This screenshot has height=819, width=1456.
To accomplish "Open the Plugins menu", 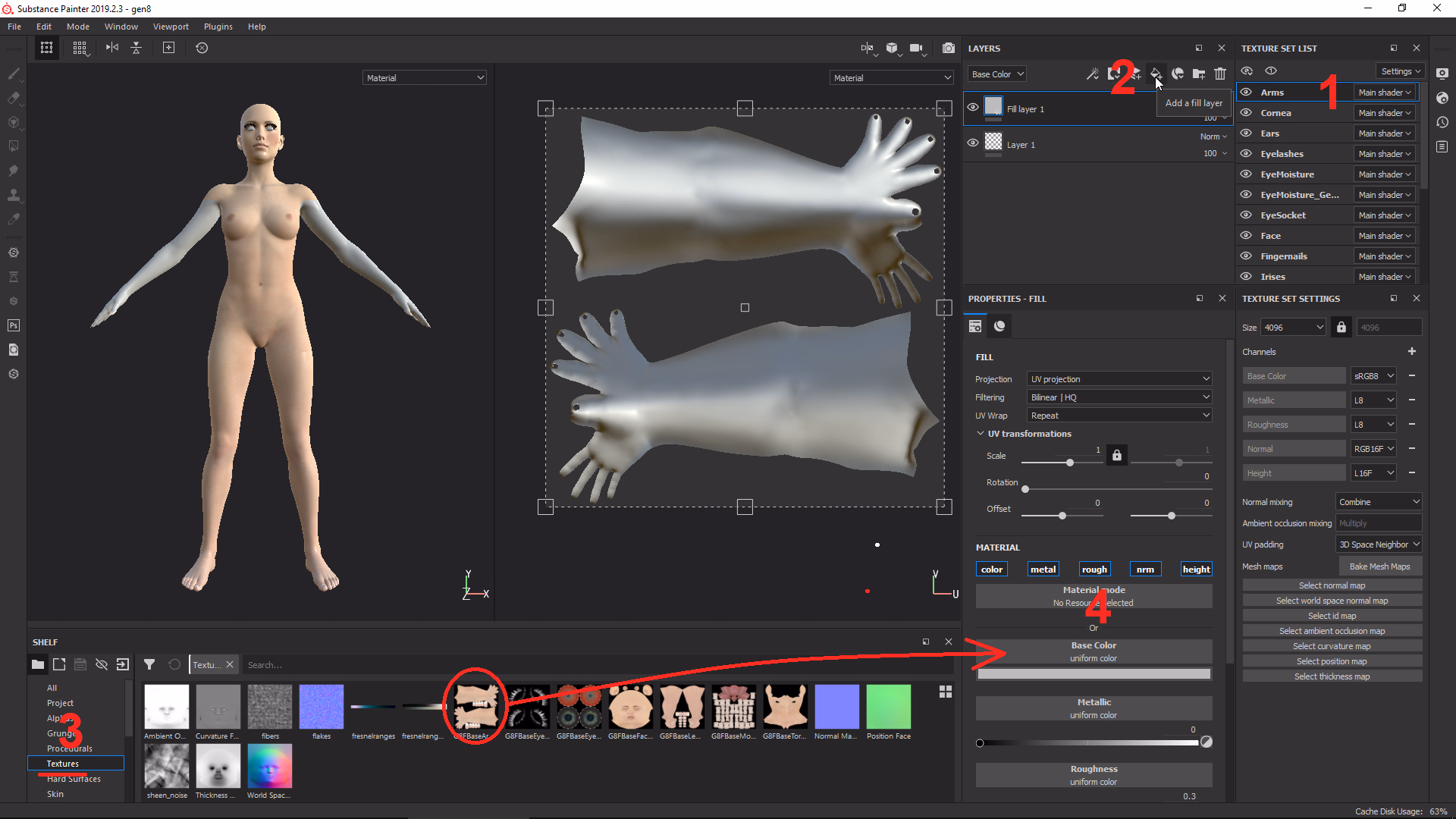I will click(218, 27).
